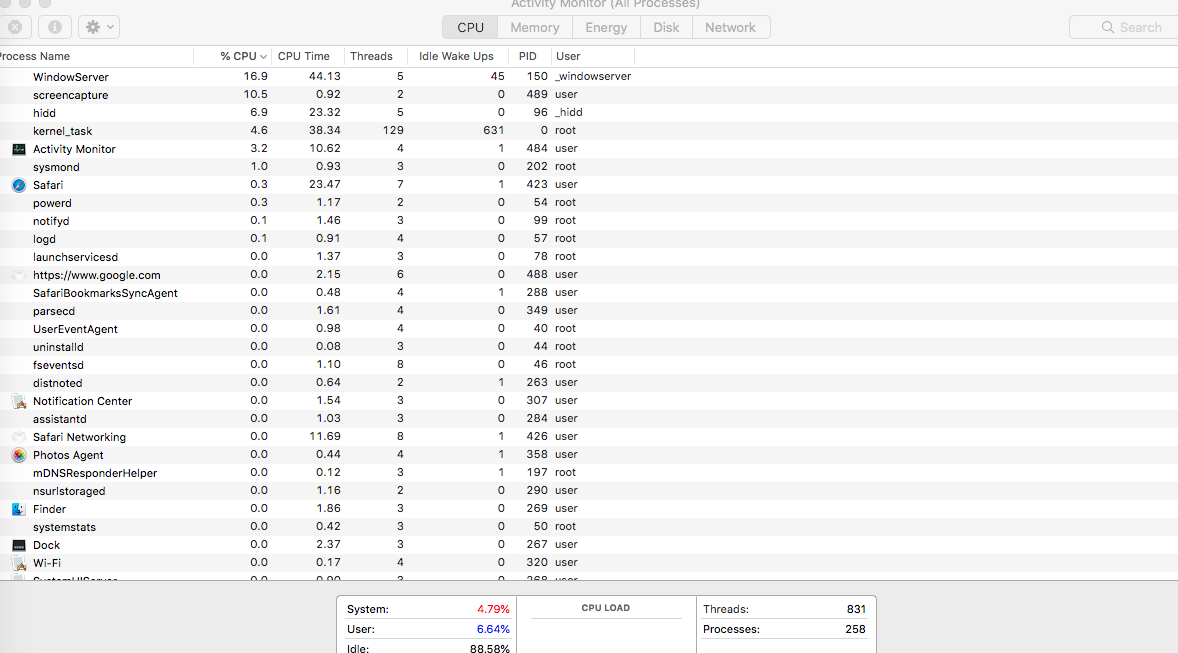The height and width of the screenshot is (653, 1178).
Task: Click the Safari Networking shield icon
Action: (x=19, y=437)
